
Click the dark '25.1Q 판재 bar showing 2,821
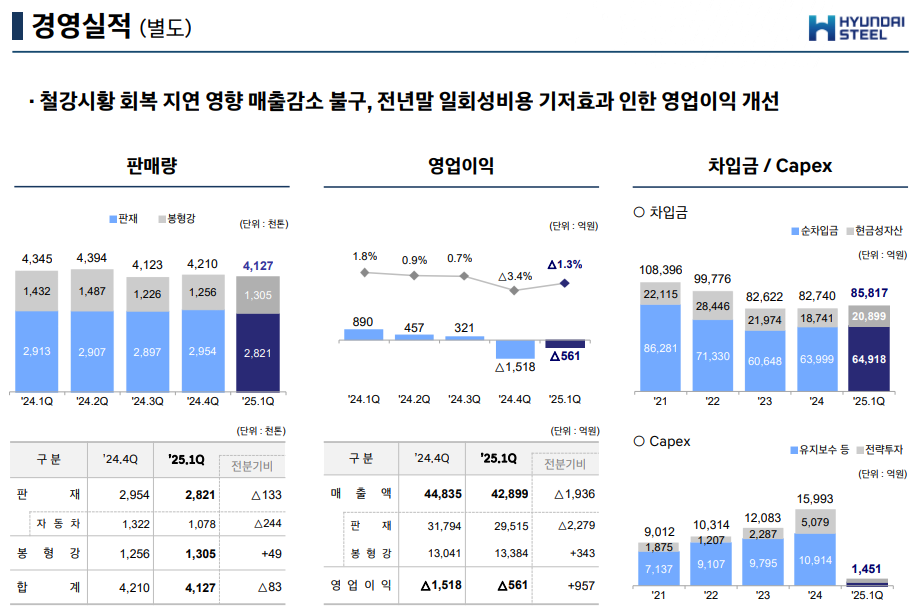pyautogui.click(x=258, y=352)
